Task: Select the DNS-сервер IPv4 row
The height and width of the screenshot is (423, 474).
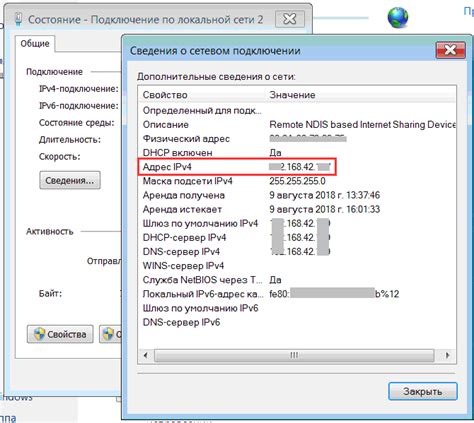Action: [x=297, y=252]
